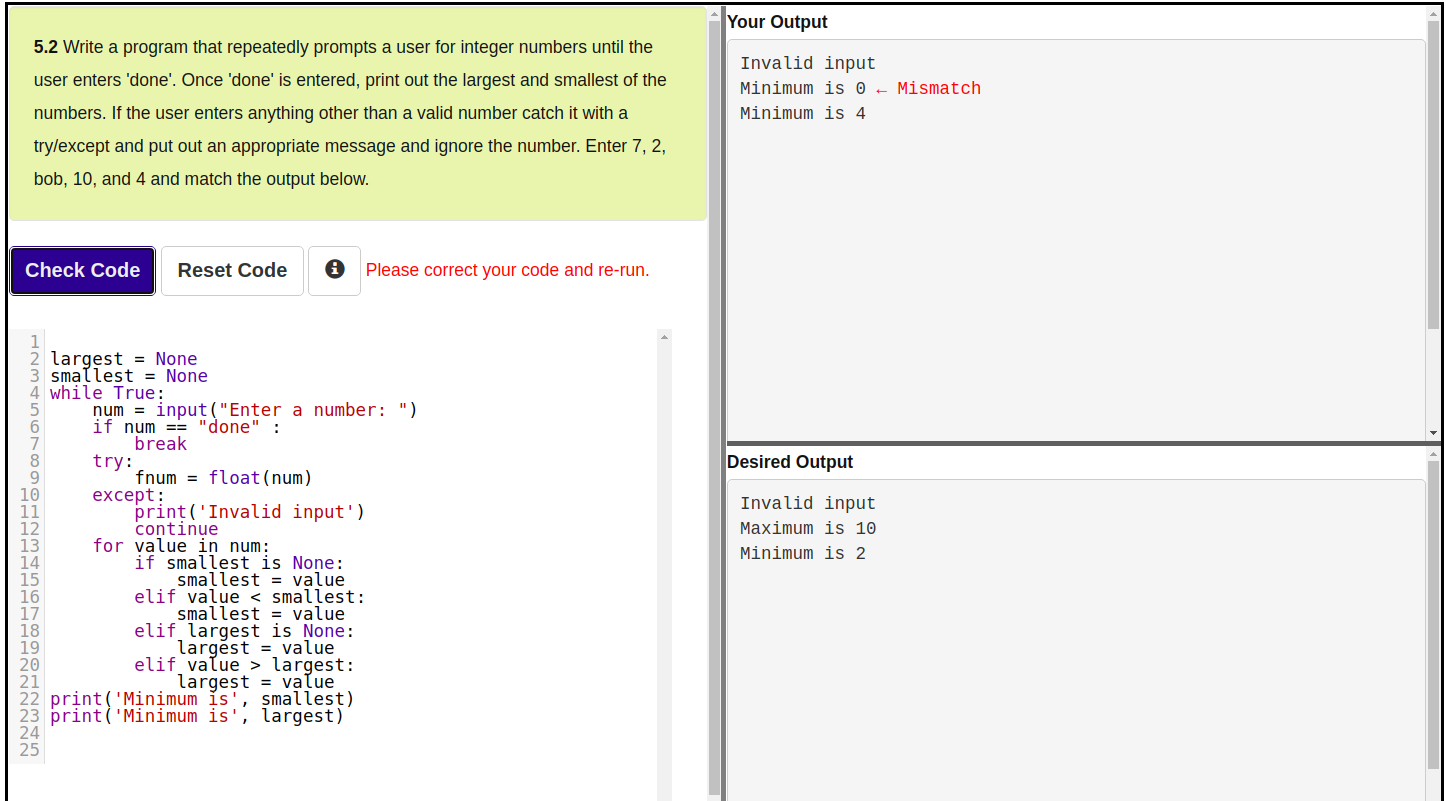This screenshot has height=801, width=1446.
Task: Click the print('Minimum is', smallest) line
Action: pos(203,699)
